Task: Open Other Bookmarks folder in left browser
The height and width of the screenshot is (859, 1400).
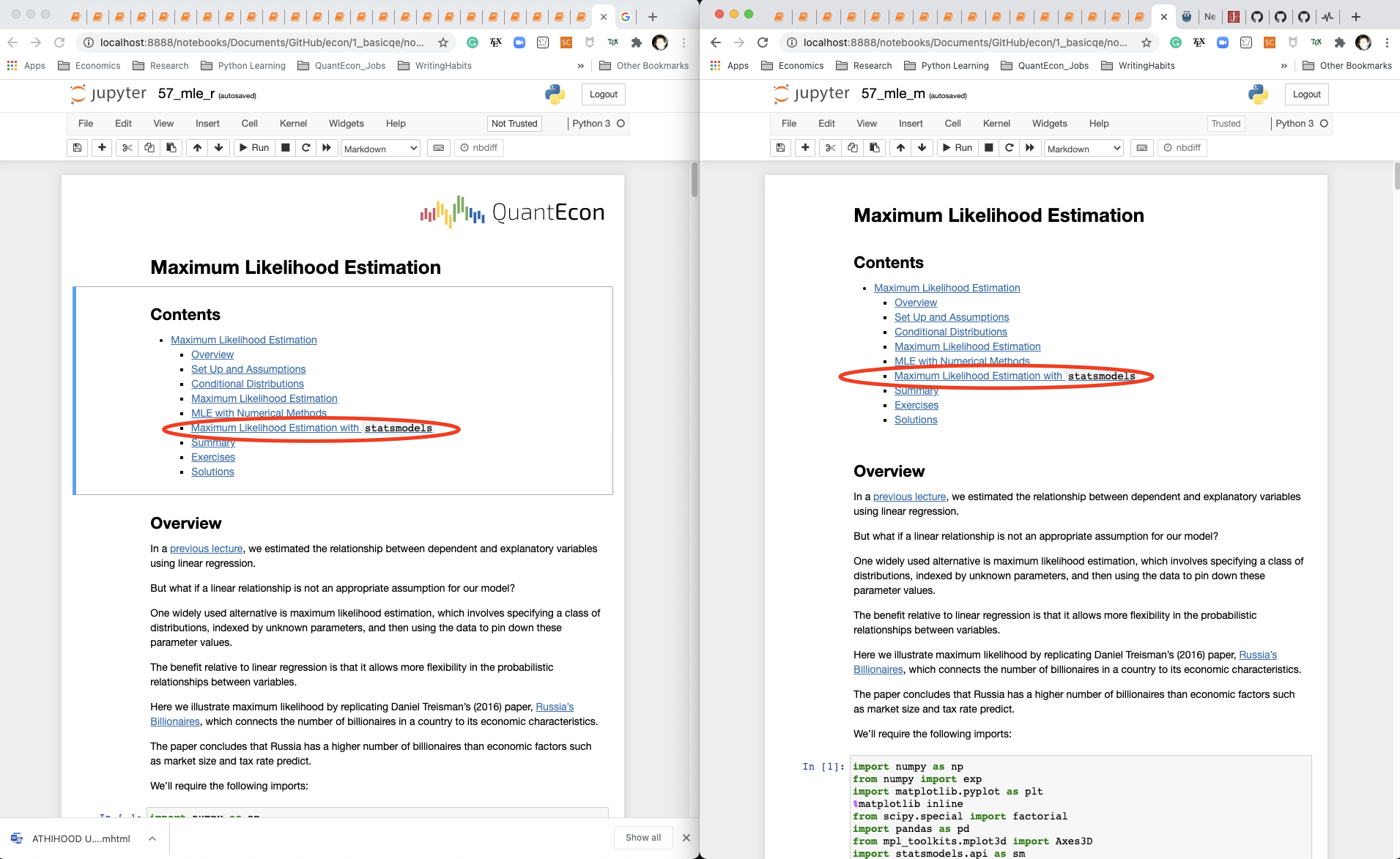Action: pos(644,66)
